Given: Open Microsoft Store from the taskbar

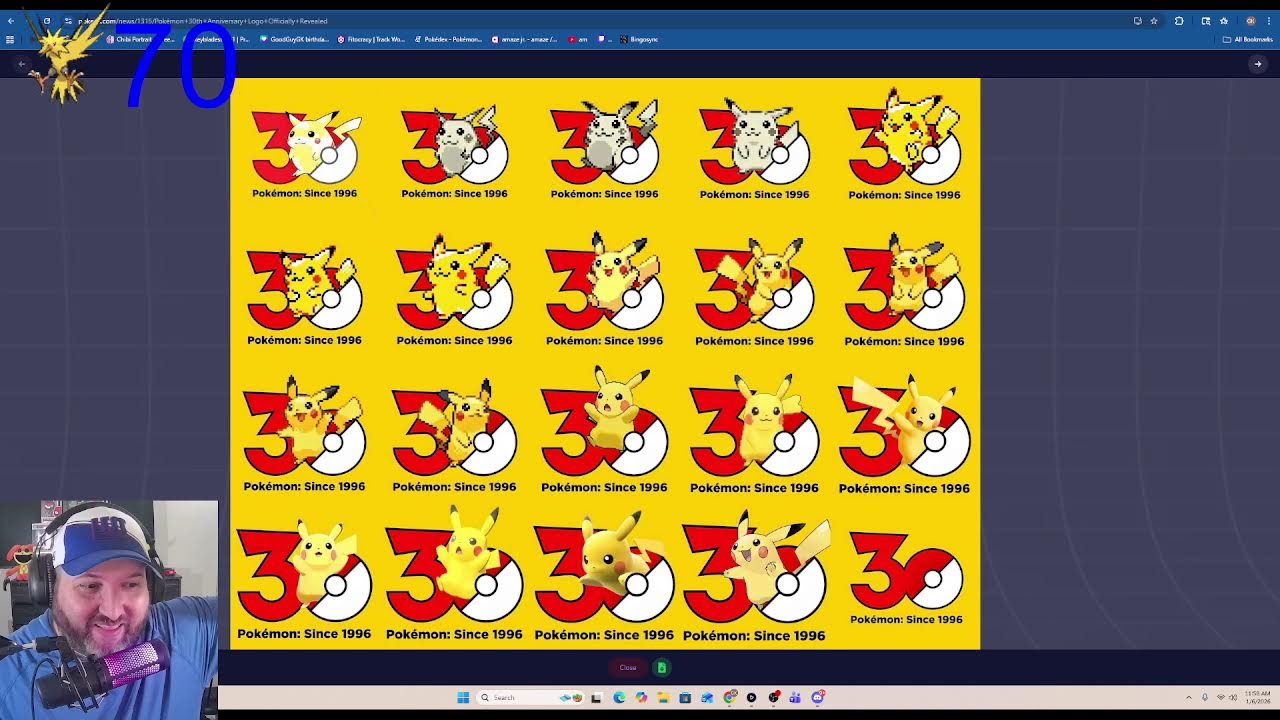Looking at the screenshot, I should coord(685,697).
